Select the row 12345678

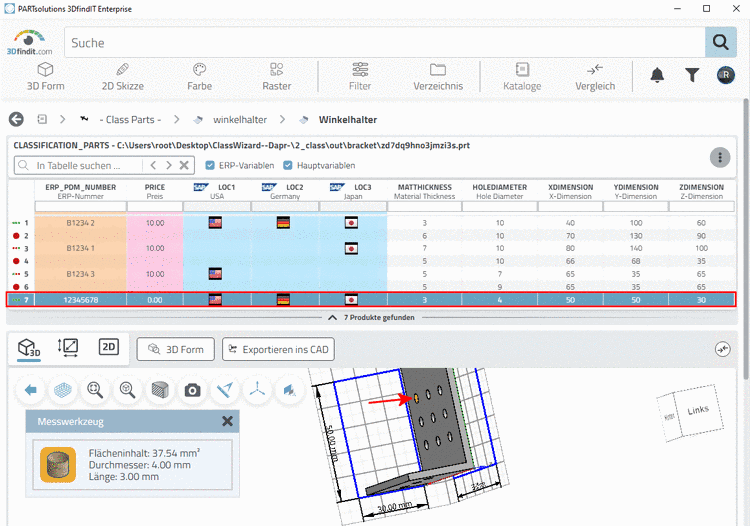pos(371,300)
